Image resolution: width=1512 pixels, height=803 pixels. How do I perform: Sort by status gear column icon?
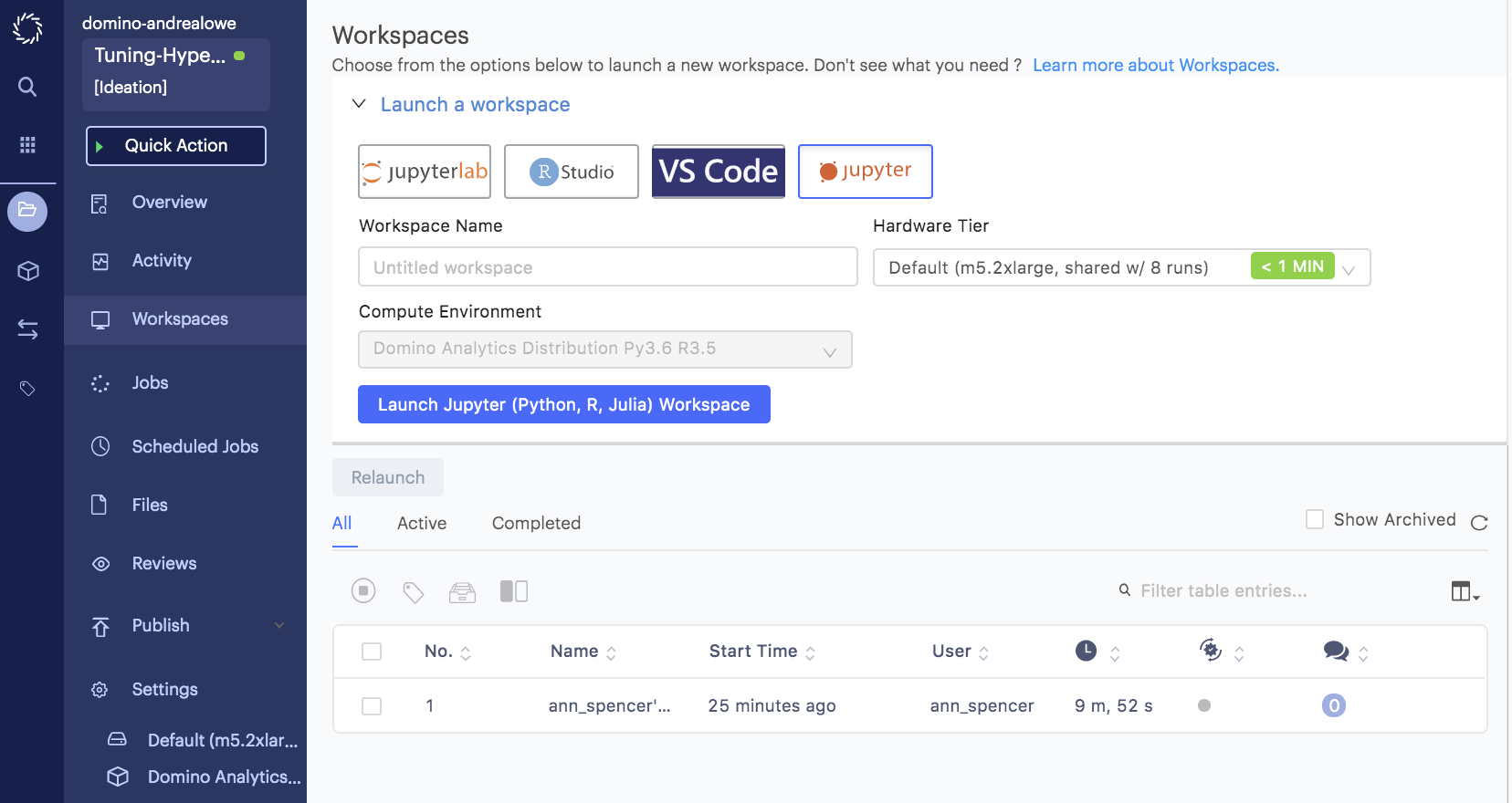click(1211, 650)
